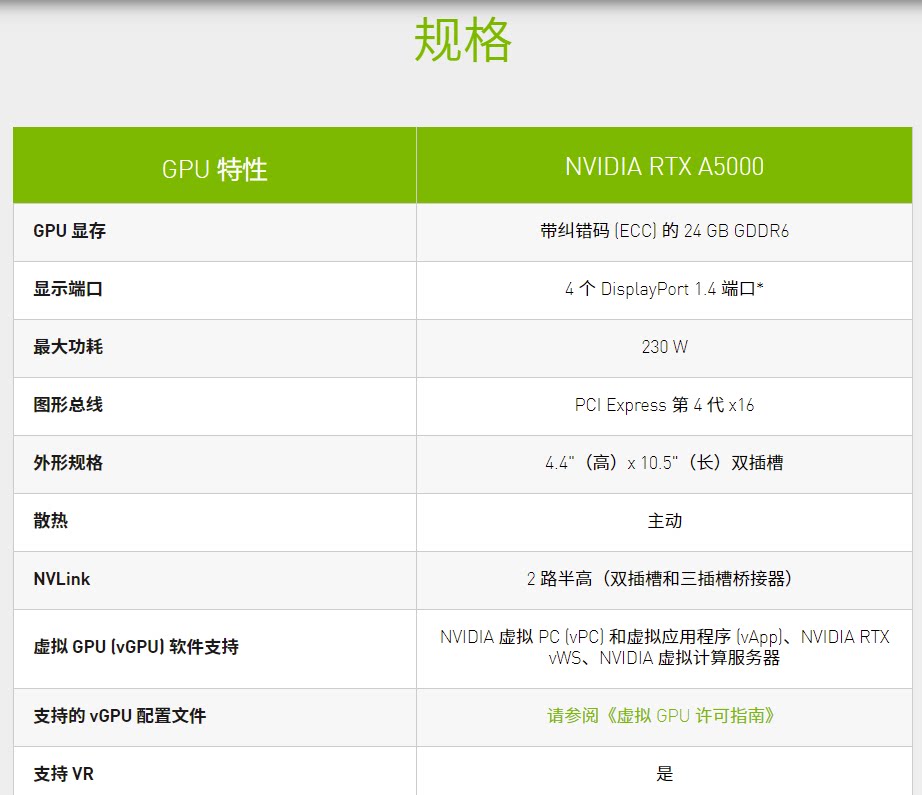Select the 是 value for VR support
This screenshot has height=795, width=922.
click(664, 774)
